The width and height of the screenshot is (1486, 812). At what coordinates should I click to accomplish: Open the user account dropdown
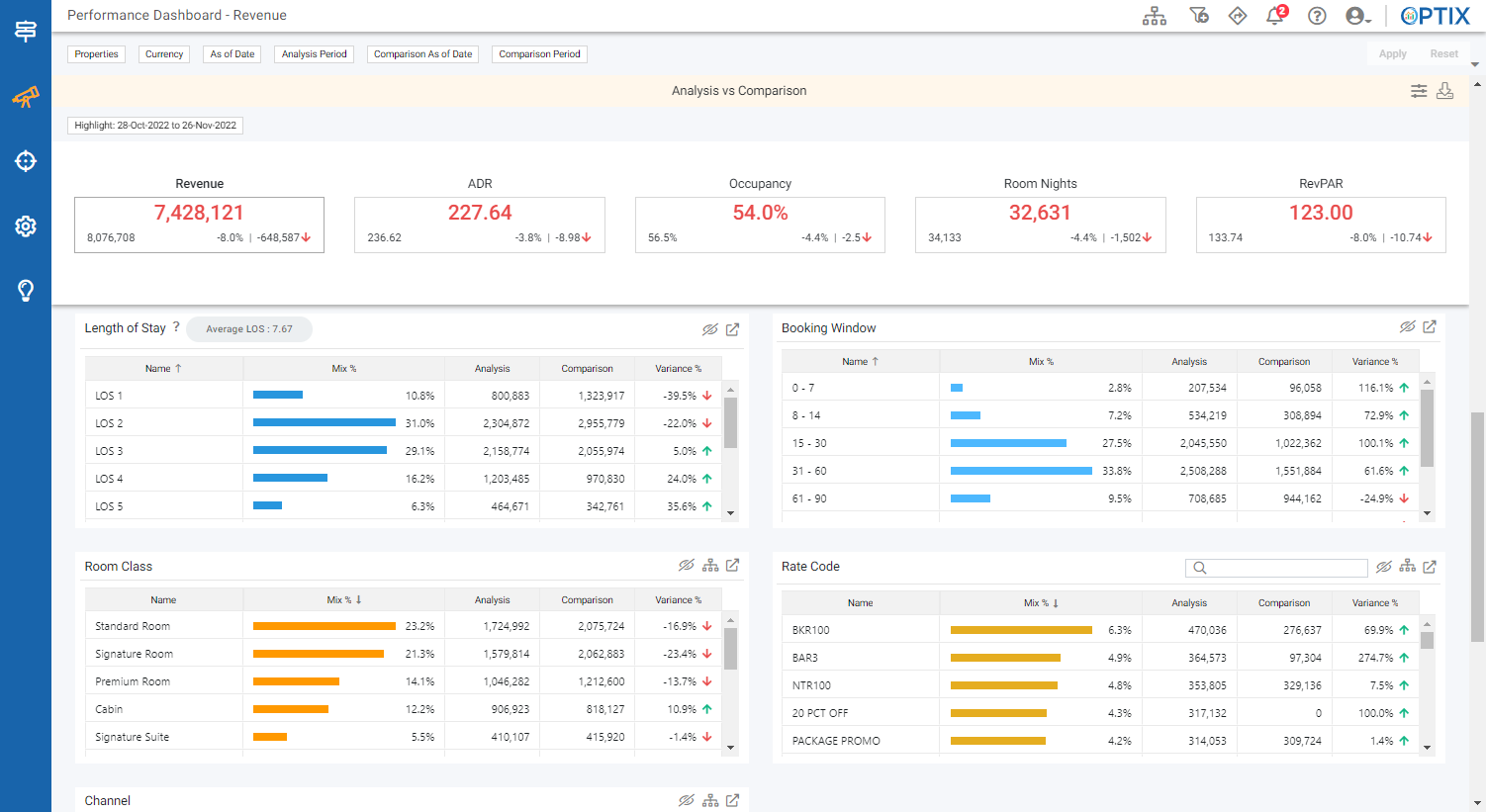(x=1357, y=16)
